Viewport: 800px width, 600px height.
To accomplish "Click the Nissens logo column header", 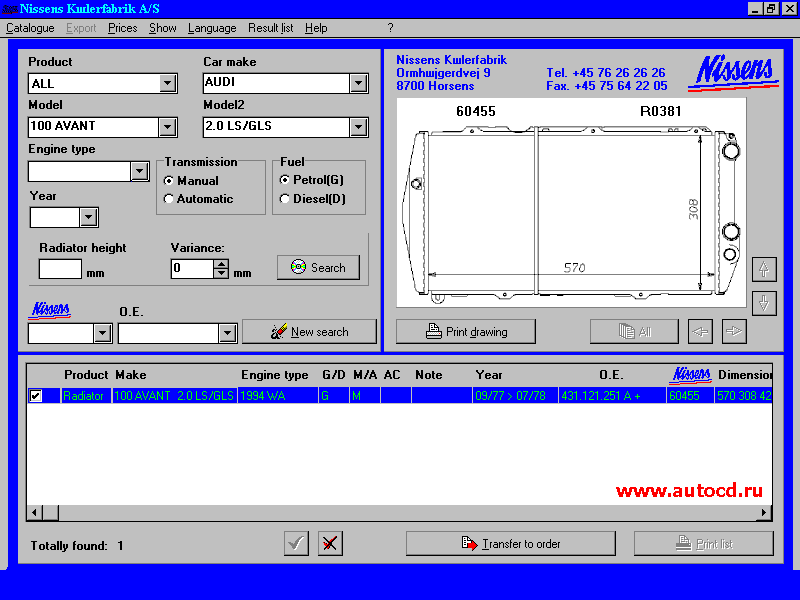I will click(691, 375).
